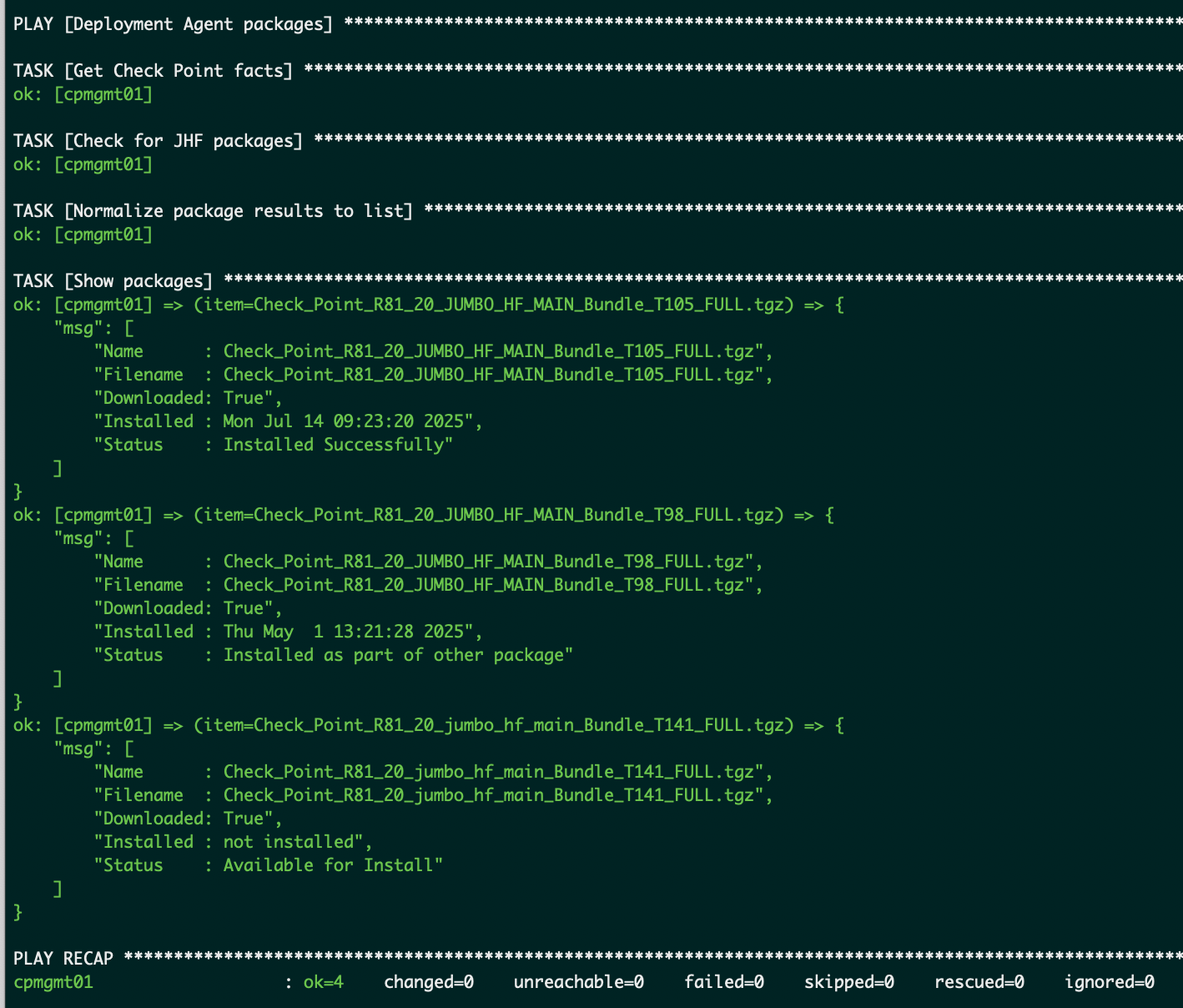
Task: Select "Downloaded: True" in the T141 block
Action: 188,819
